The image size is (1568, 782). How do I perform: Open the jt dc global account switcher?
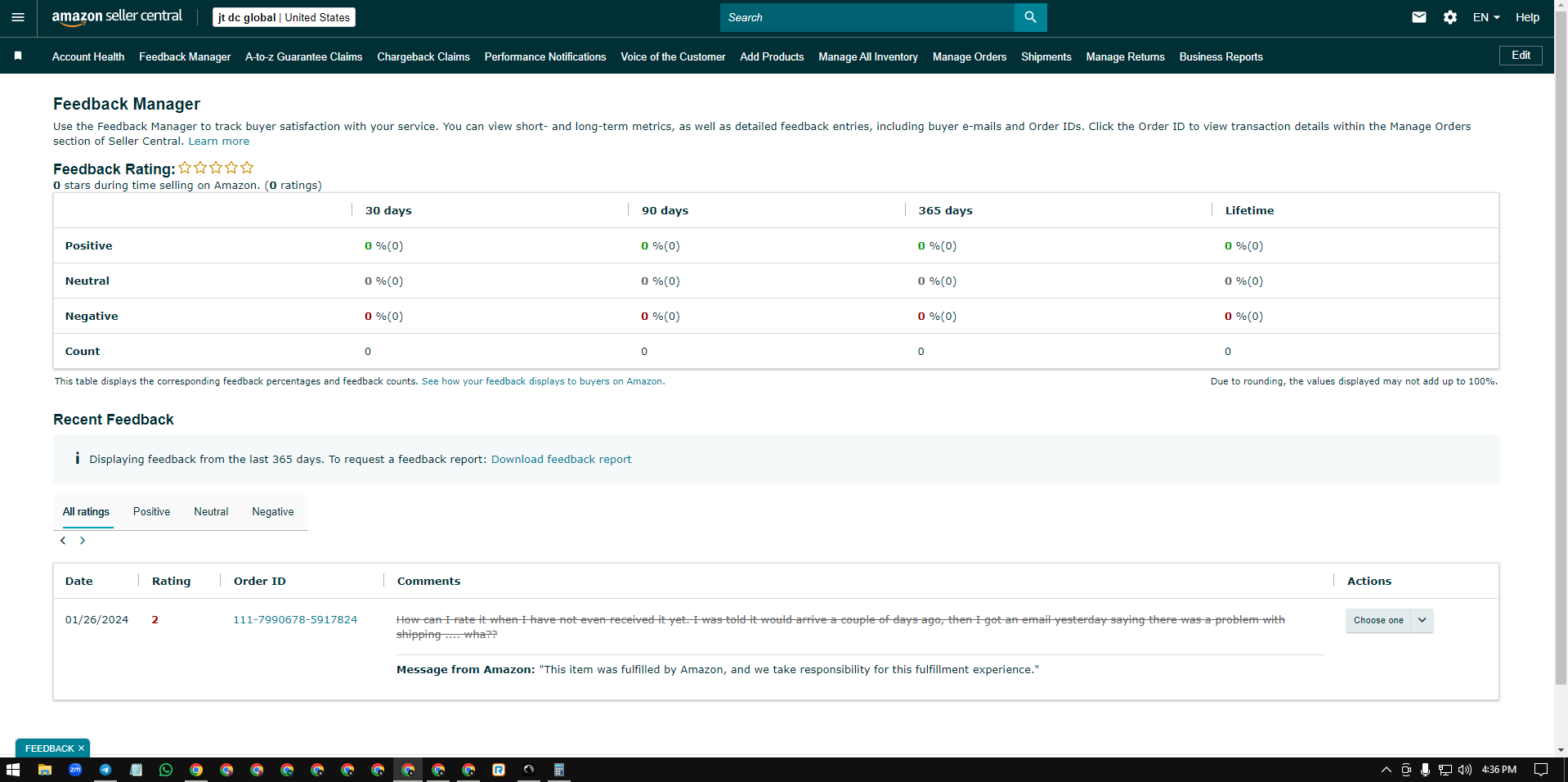(284, 17)
